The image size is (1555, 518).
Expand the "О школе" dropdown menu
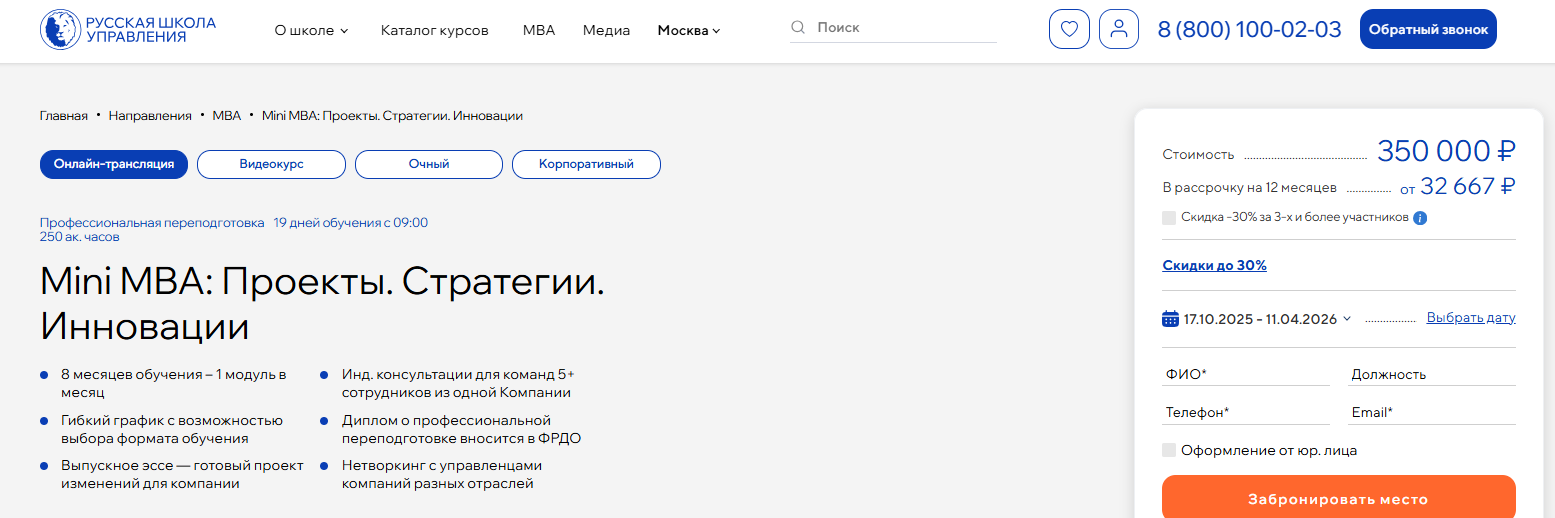point(311,30)
